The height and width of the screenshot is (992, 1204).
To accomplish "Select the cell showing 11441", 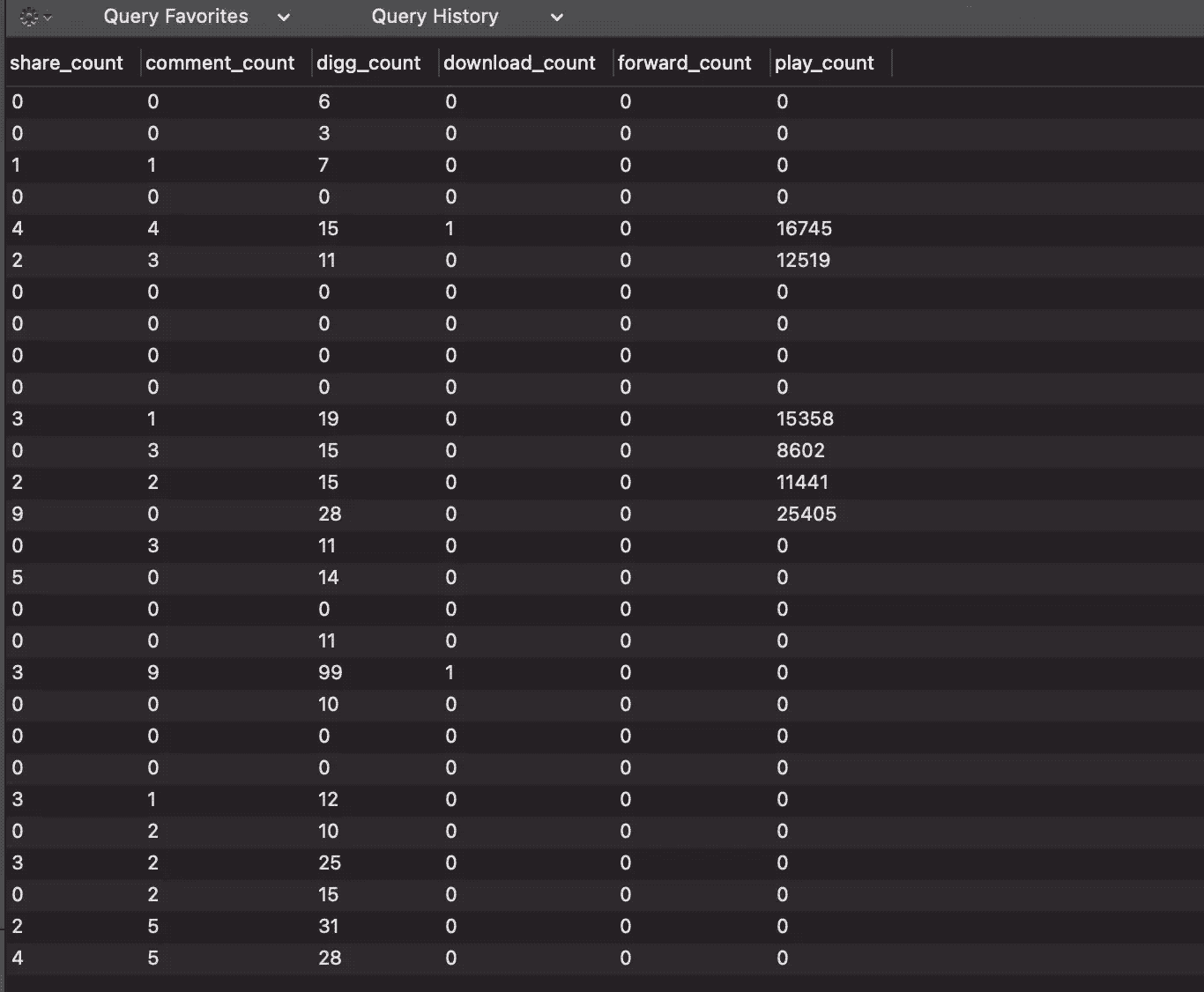I will tap(802, 483).
